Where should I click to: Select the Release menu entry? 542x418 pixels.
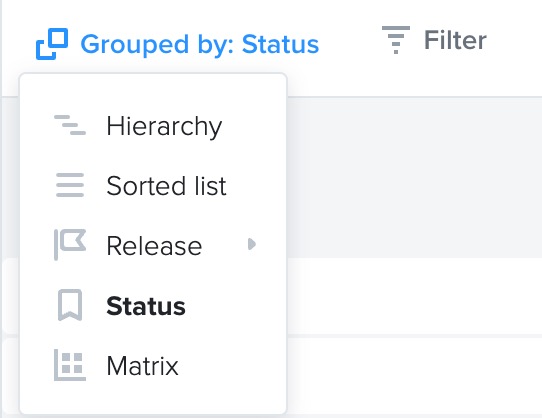pos(153,246)
